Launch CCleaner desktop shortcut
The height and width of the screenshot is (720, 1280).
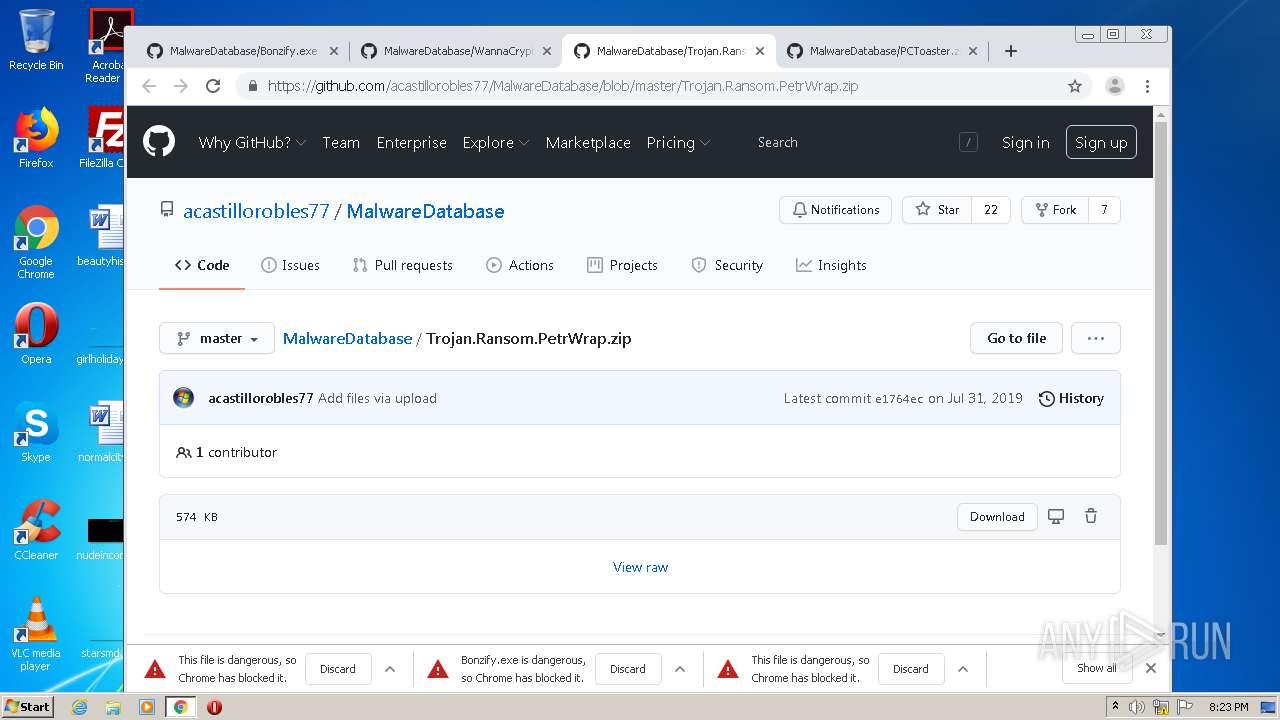click(36, 530)
